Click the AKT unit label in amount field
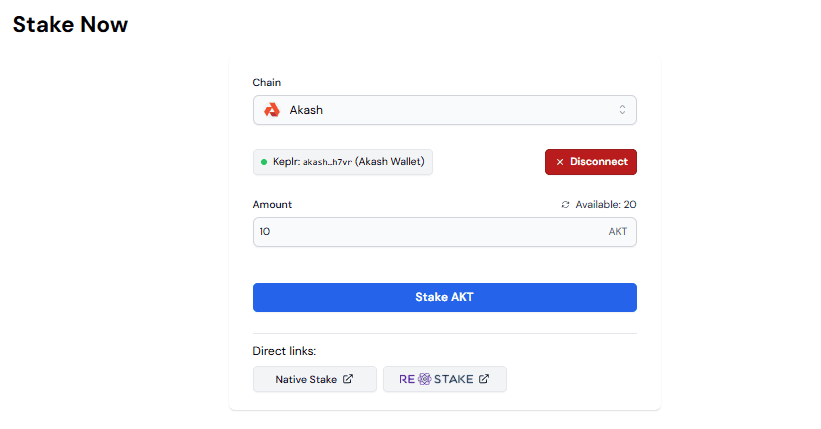The width and height of the screenshot is (821, 429). [618, 232]
